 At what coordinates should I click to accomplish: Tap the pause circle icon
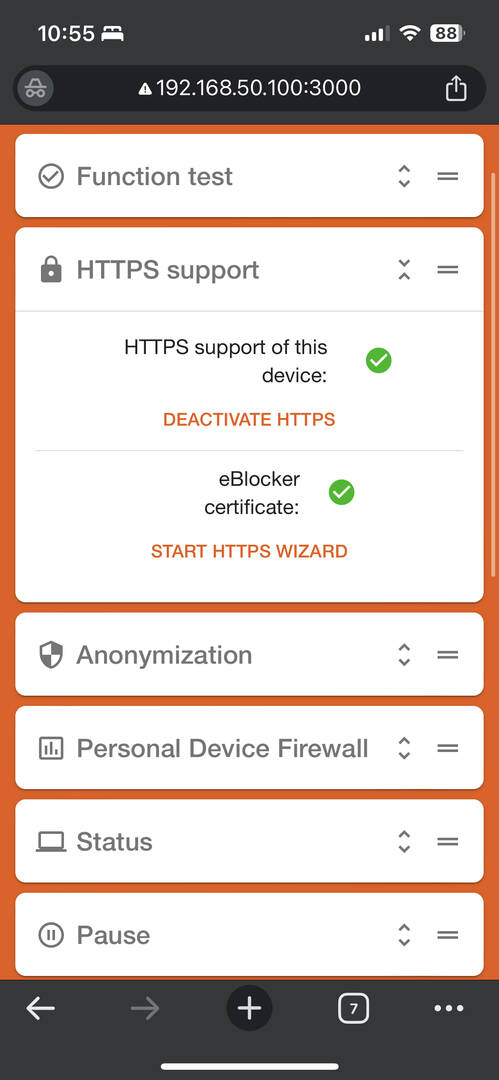pyautogui.click(x=51, y=935)
